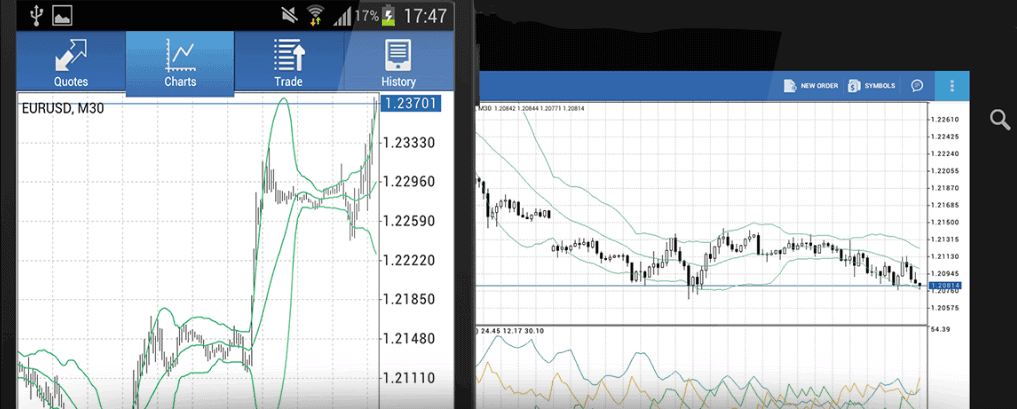Open the Trade tab
Viewport: 1017px width, 409px height.
(289, 61)
